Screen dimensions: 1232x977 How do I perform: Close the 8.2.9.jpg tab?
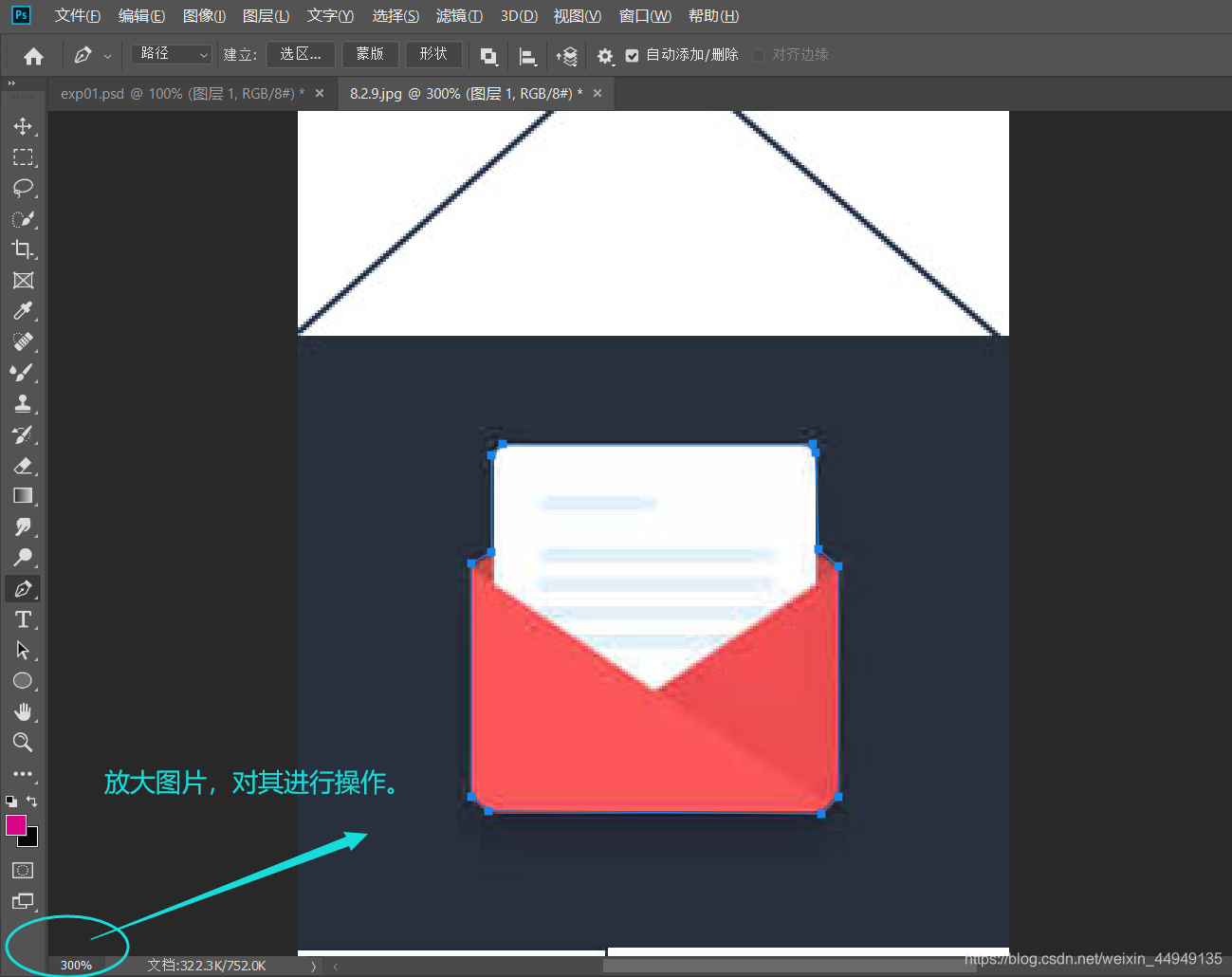pyautogui.click(x=598, y=93)
